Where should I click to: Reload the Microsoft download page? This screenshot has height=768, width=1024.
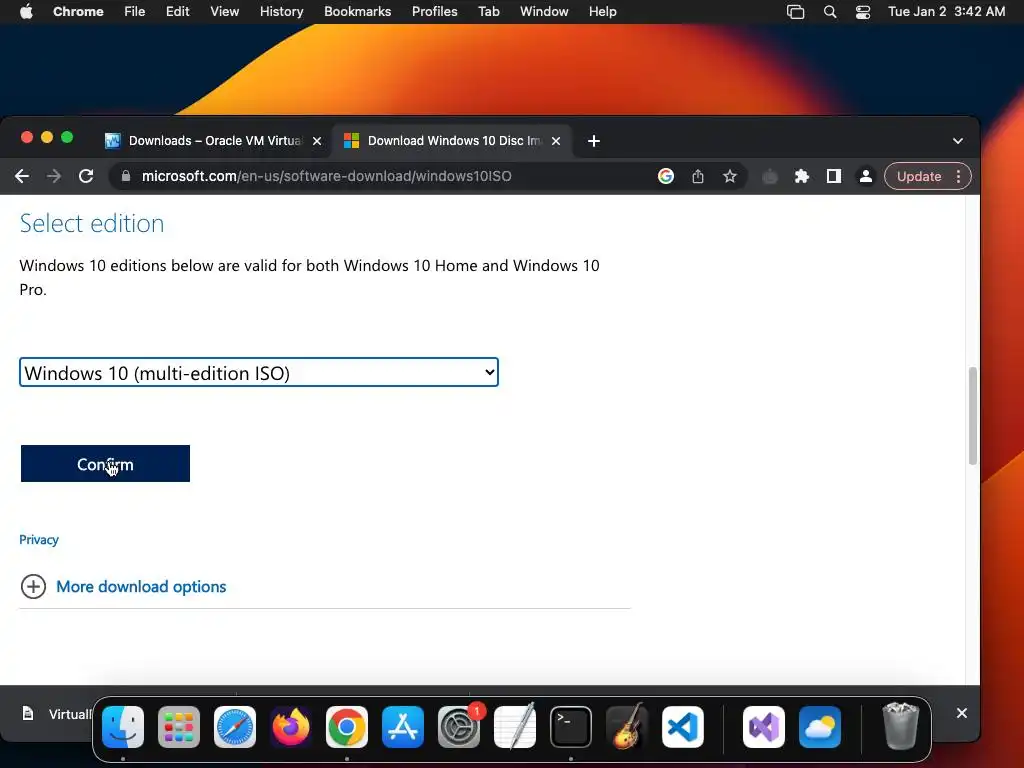[86, 176]
